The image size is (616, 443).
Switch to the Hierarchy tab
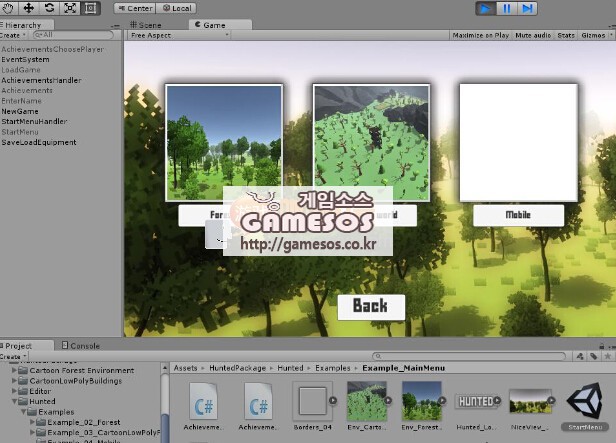pos(23,25)
